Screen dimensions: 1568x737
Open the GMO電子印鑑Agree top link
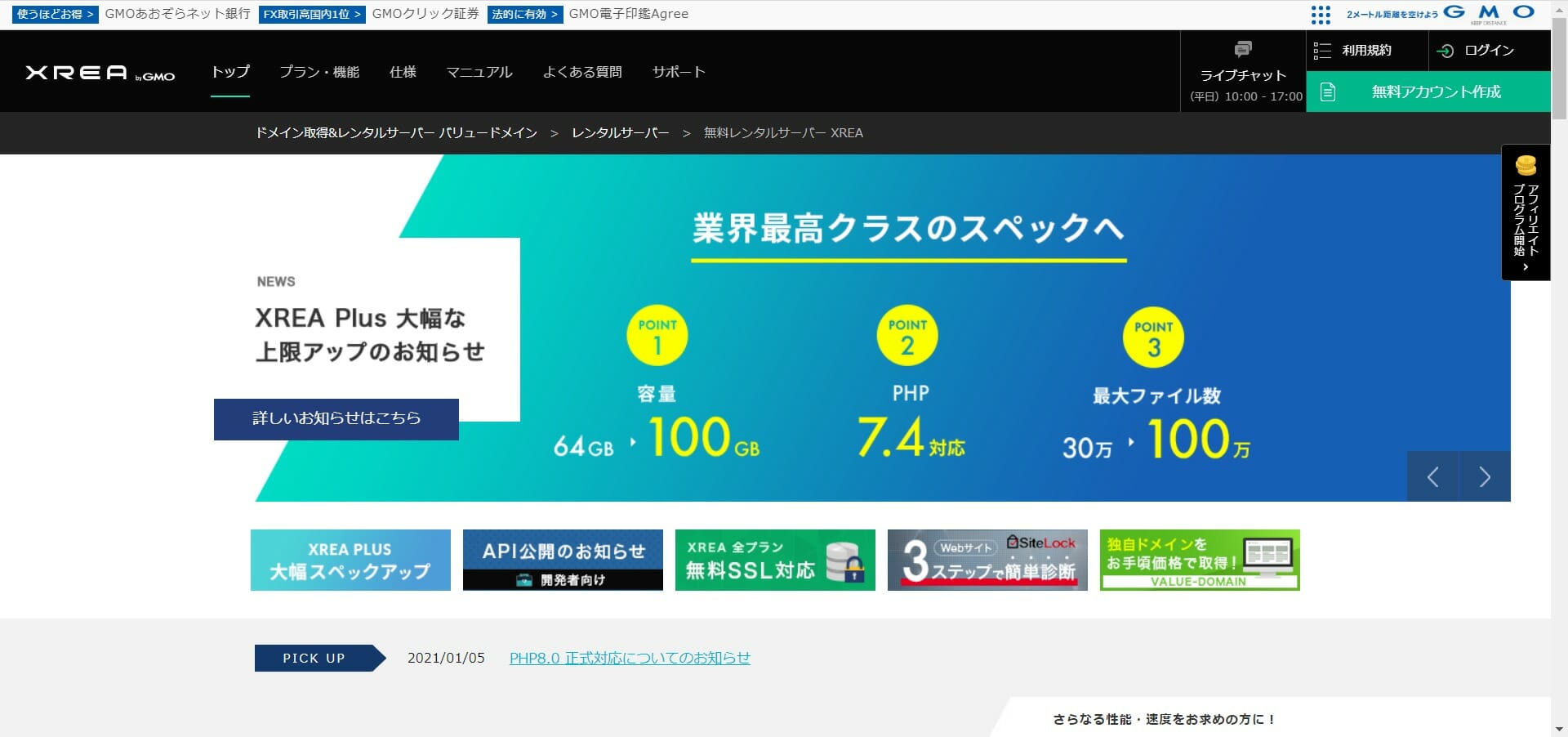pyautogui.click(x=629, y=14)
